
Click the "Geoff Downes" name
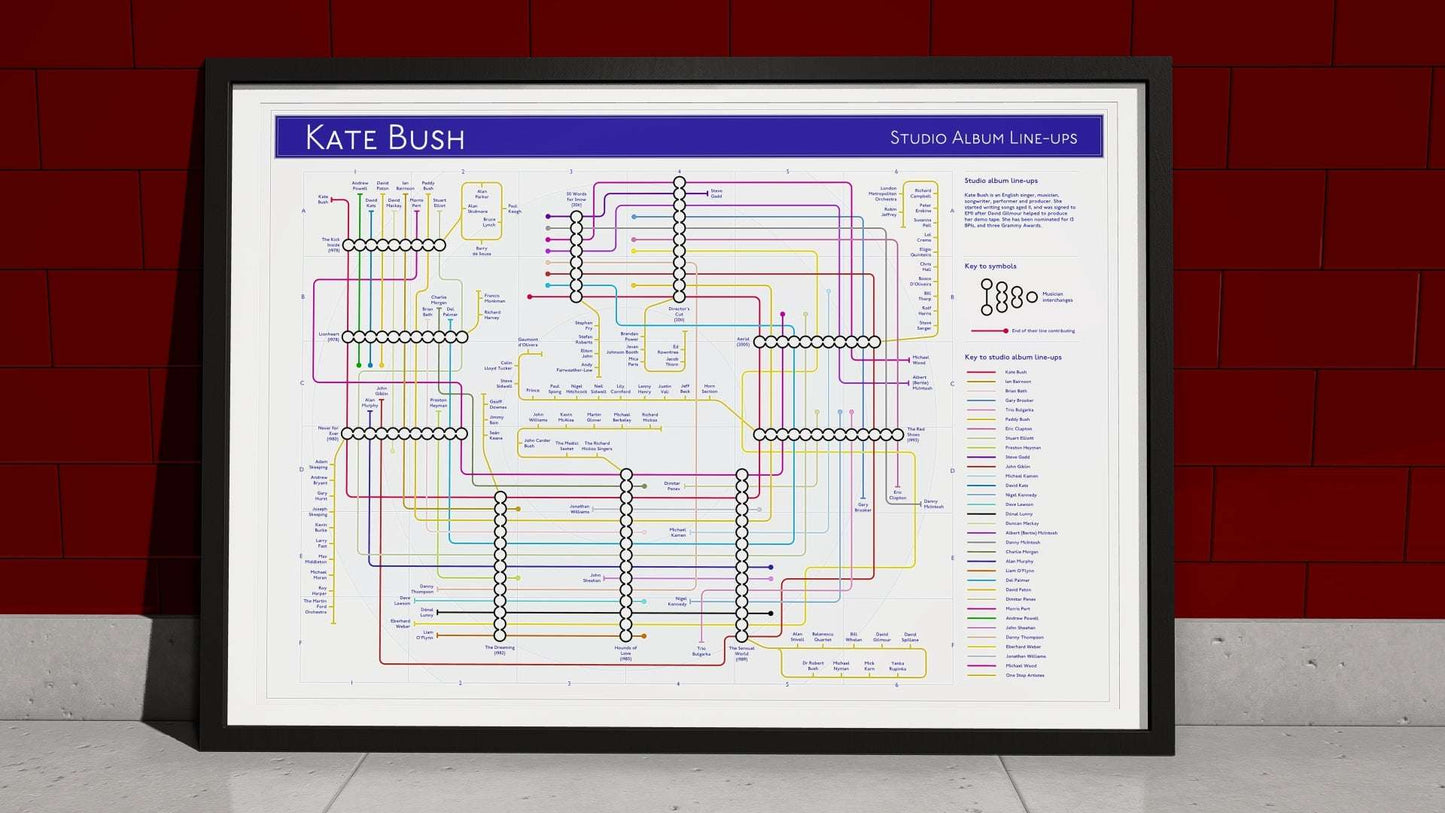(x=498, y=405)
